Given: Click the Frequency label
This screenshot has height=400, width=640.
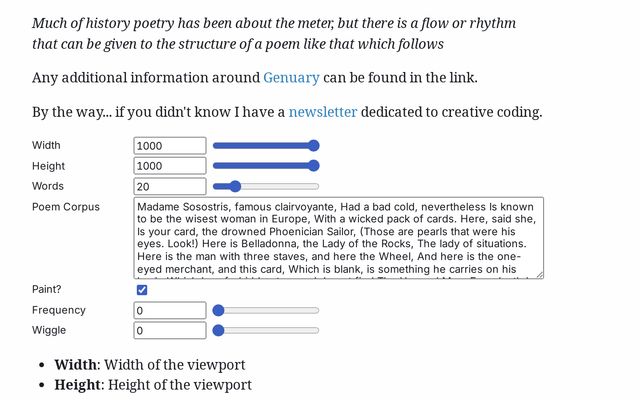Looking at the screenshot, I should click(x=59, y=311).
